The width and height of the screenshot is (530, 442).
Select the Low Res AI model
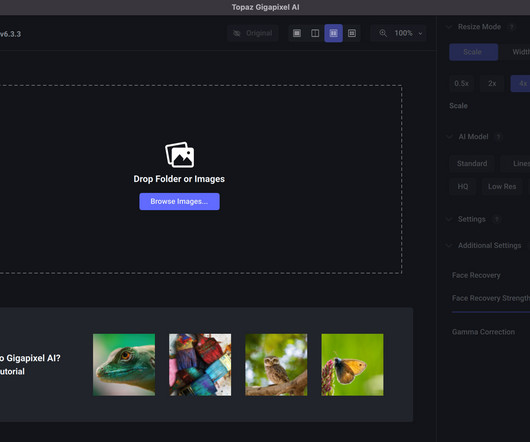(x=502, y=187)
